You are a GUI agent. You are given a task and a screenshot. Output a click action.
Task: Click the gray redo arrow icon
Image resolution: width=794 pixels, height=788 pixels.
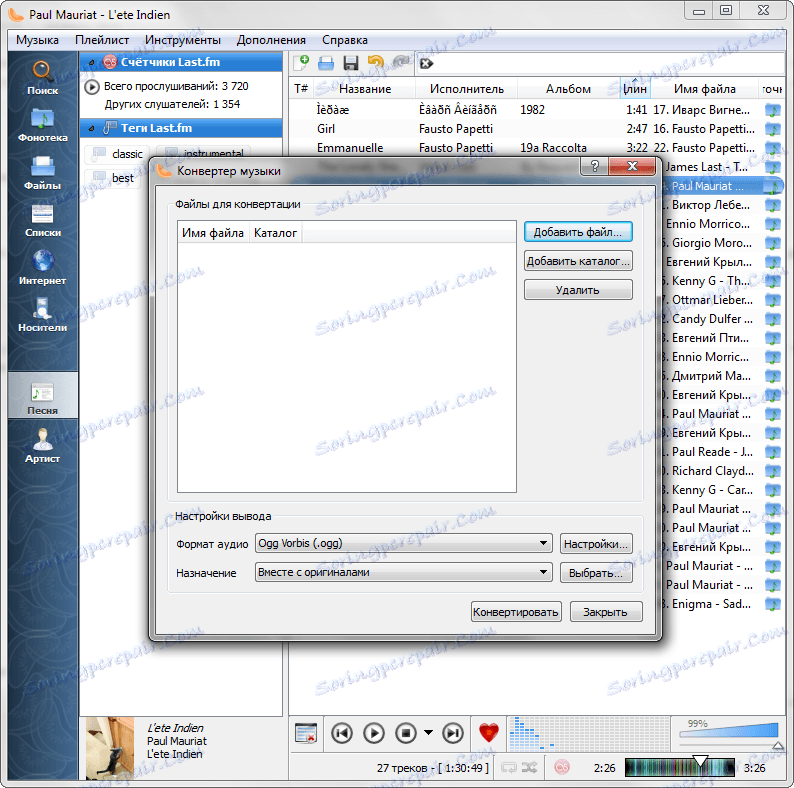coord(400,63)
